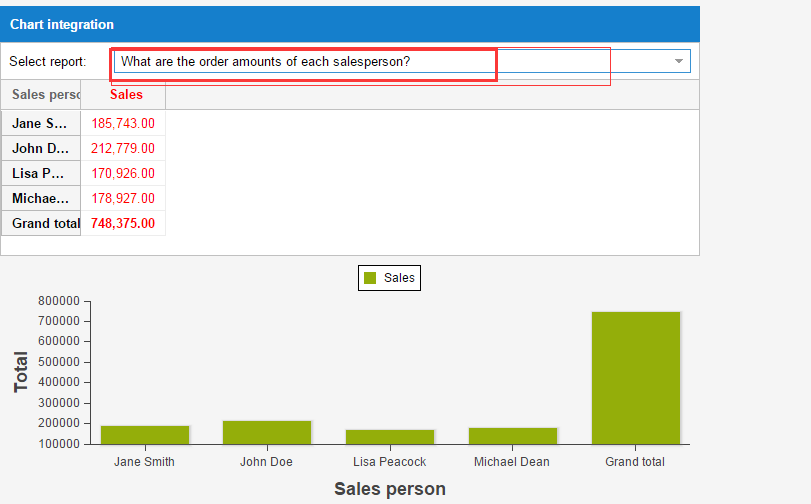811x504 pixels.
Task: Click the Michael Dean axis label
Action: [512, 462]
